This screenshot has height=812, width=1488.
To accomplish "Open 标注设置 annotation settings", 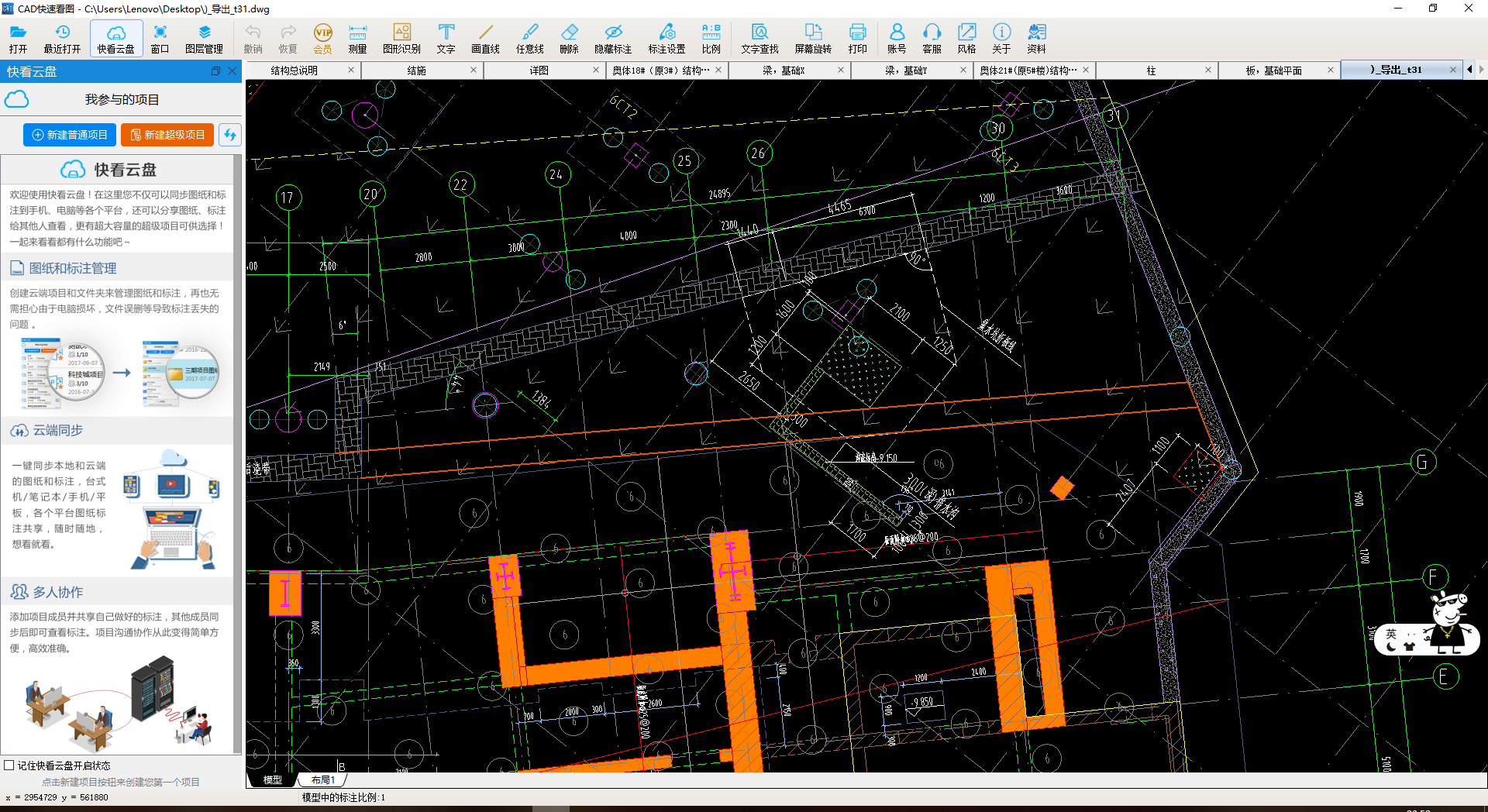I will pyautogui.click(x=666, y=38).
